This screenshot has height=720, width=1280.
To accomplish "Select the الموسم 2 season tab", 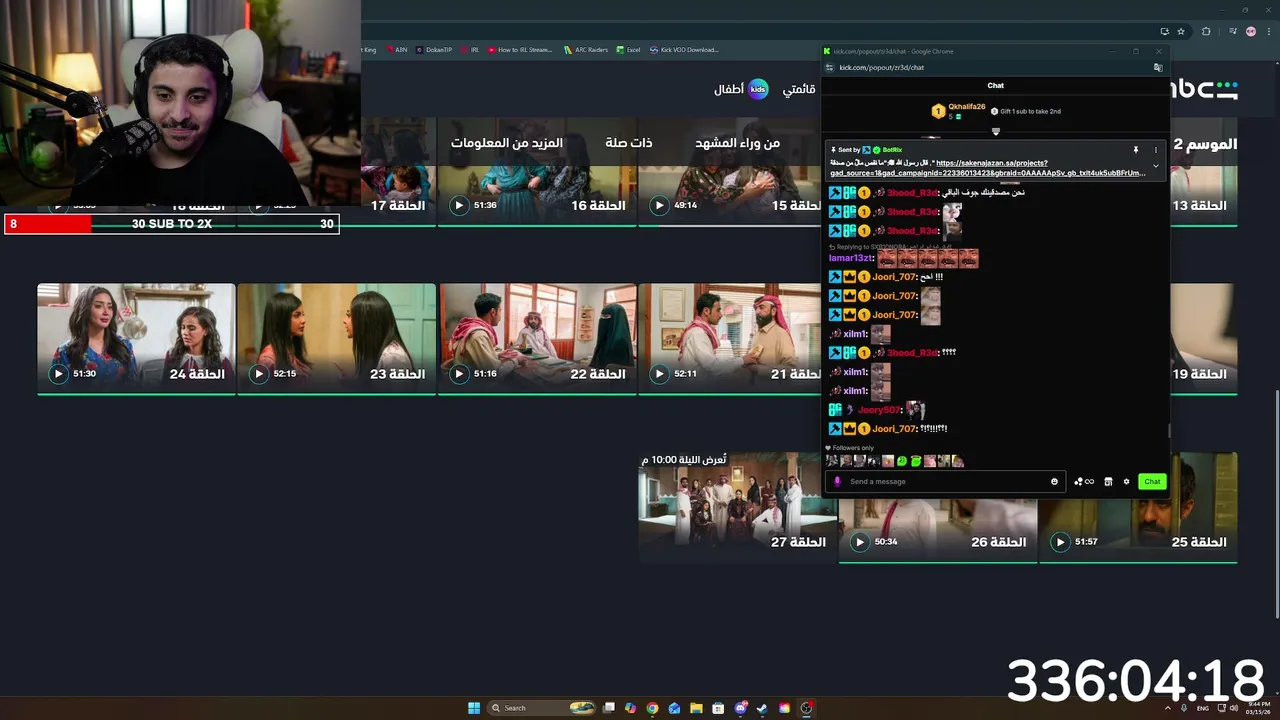I will coord(1205,144).
